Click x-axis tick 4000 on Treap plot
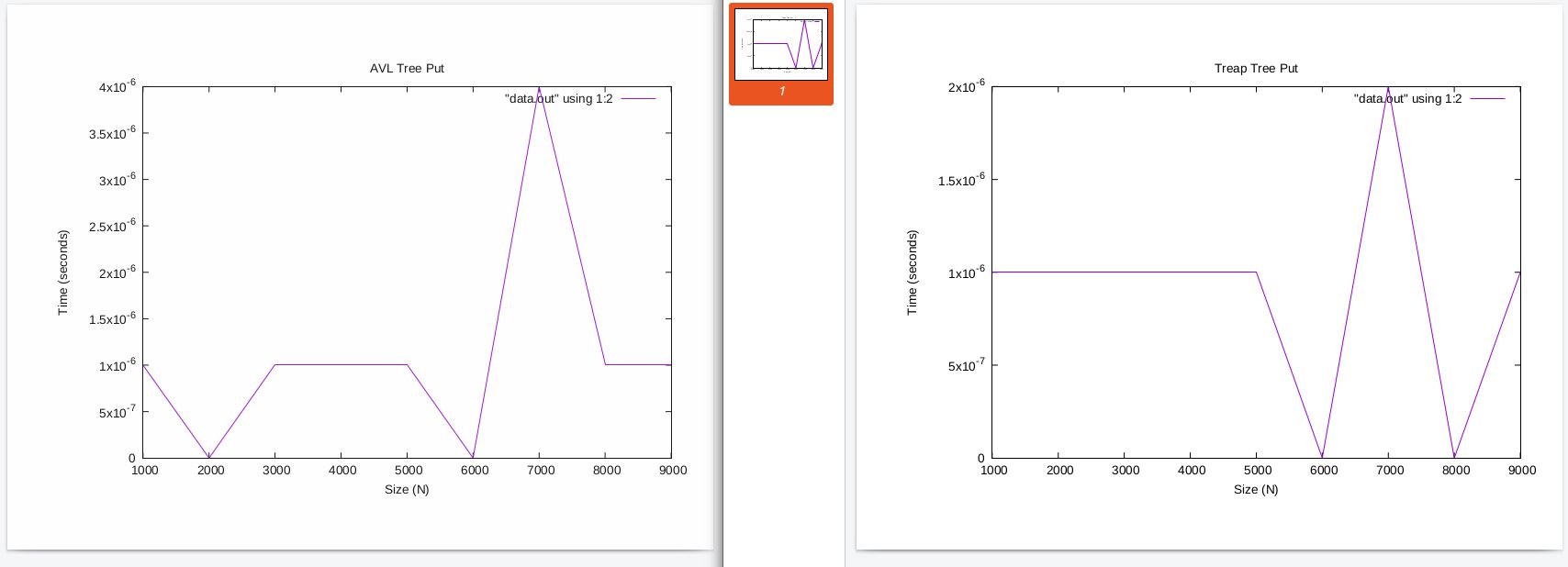 pos(1192,471)
